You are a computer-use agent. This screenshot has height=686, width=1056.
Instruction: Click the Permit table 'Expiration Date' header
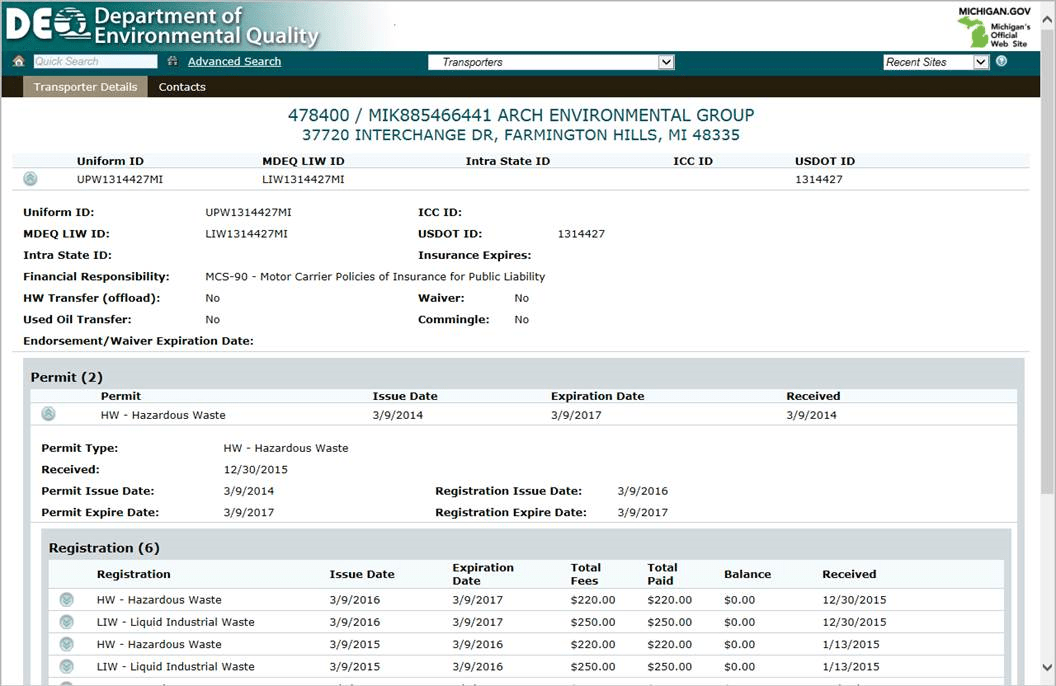click(597, 396)
